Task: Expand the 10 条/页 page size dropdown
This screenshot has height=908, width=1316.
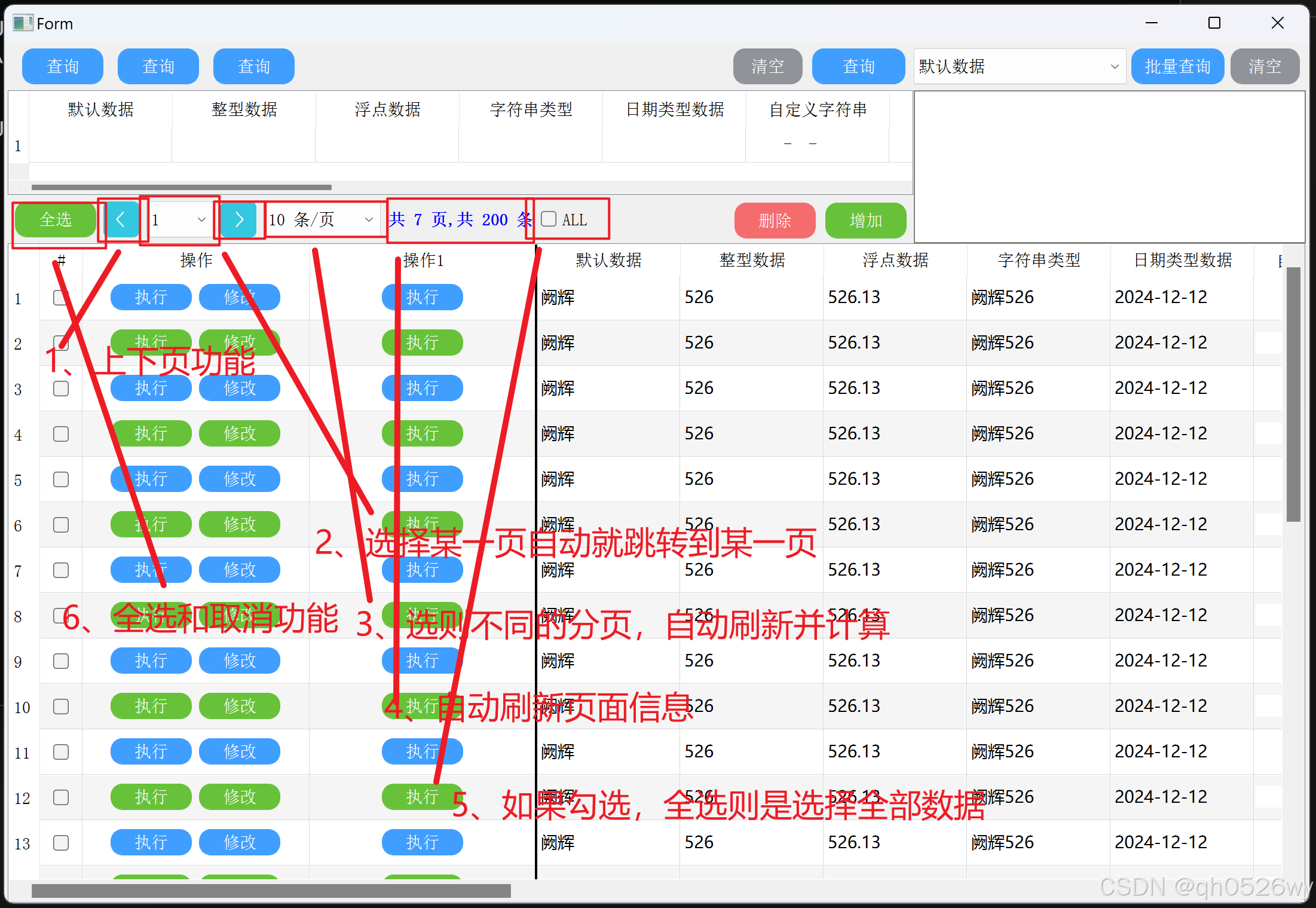Action: (x=322, y=220)
